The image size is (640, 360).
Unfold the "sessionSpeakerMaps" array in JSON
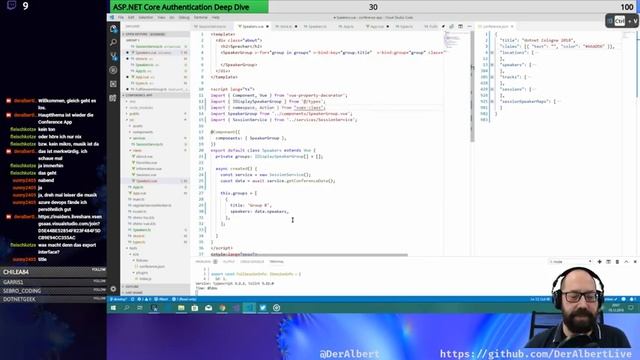point(492,101)
